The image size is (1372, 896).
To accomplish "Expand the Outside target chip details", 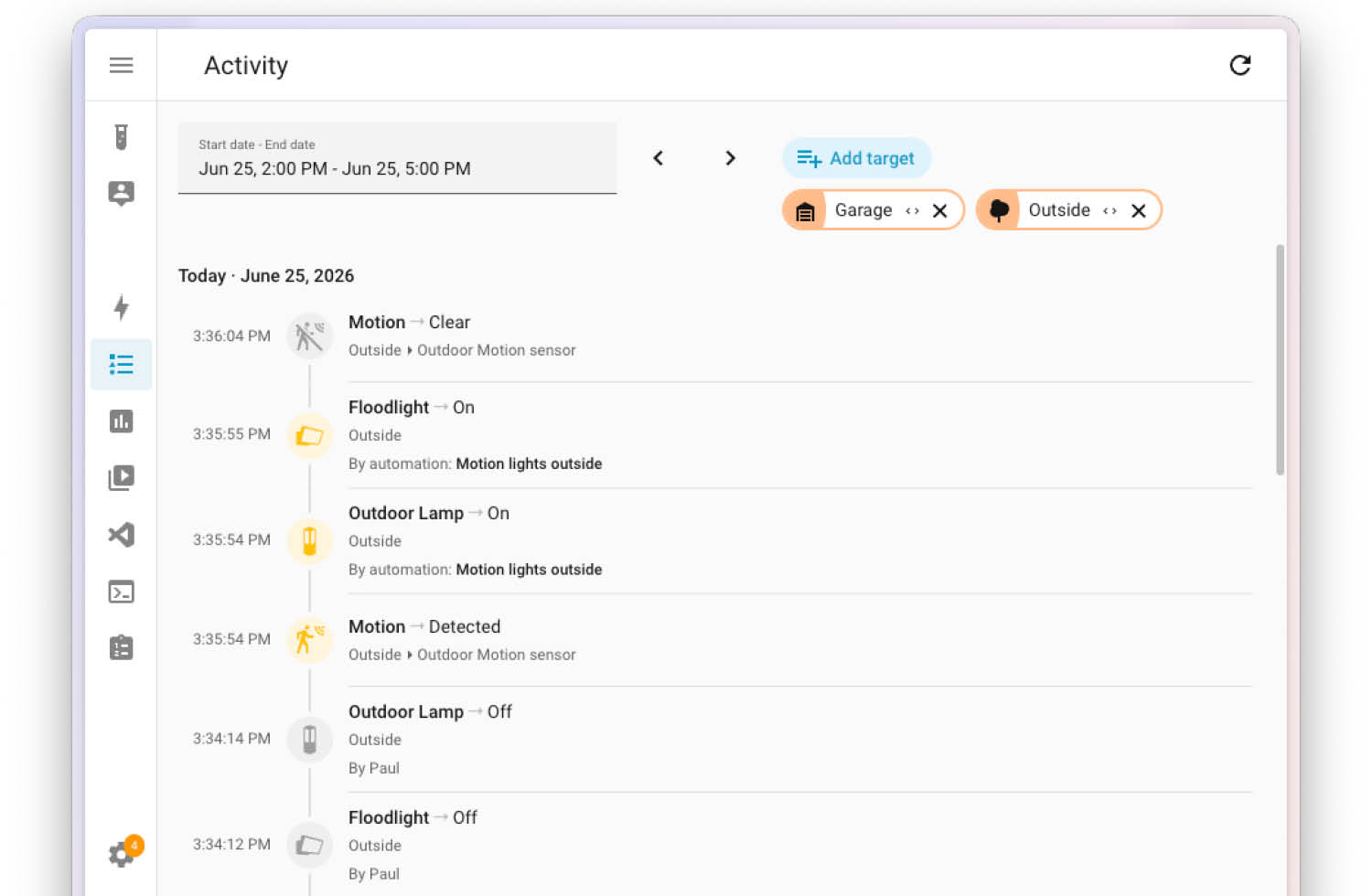I will click(1109, 210).
